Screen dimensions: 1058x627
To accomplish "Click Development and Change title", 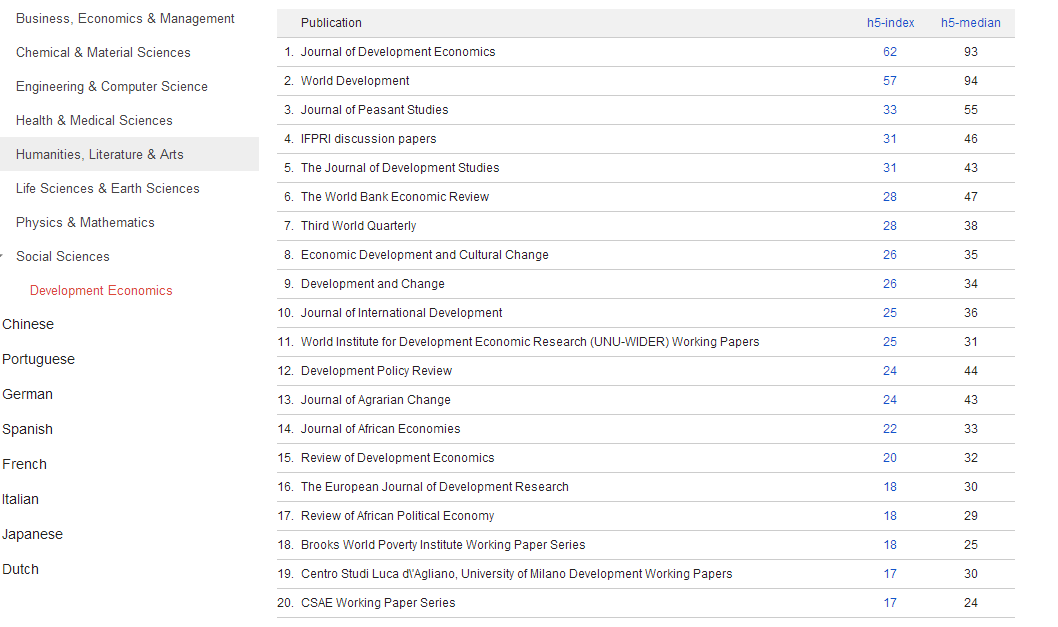I will tap(372, 284).
